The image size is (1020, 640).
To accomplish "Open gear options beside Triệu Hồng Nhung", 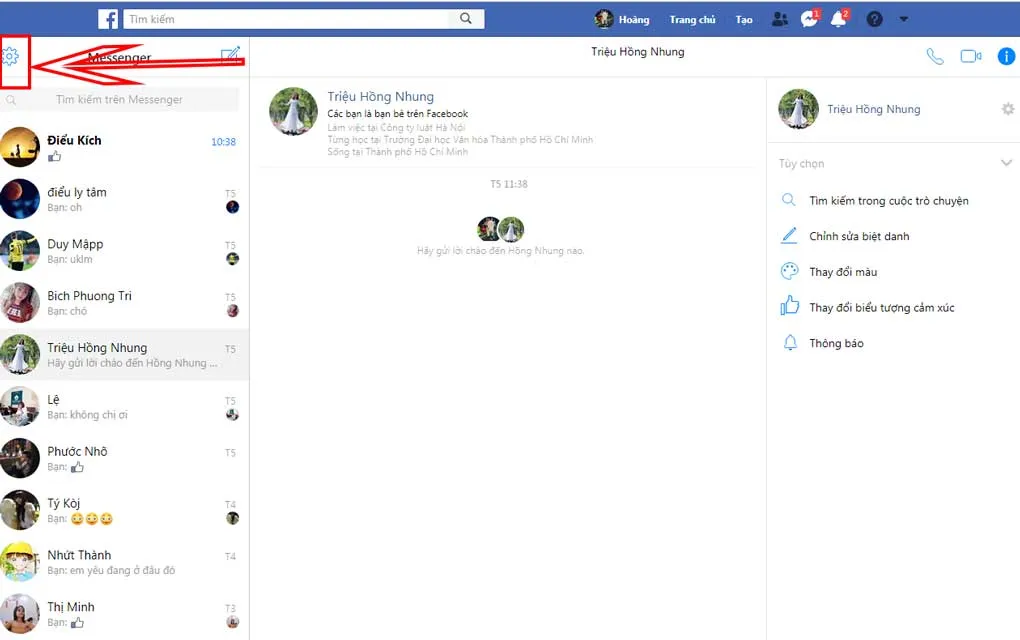I will (x=1007, y=109).
